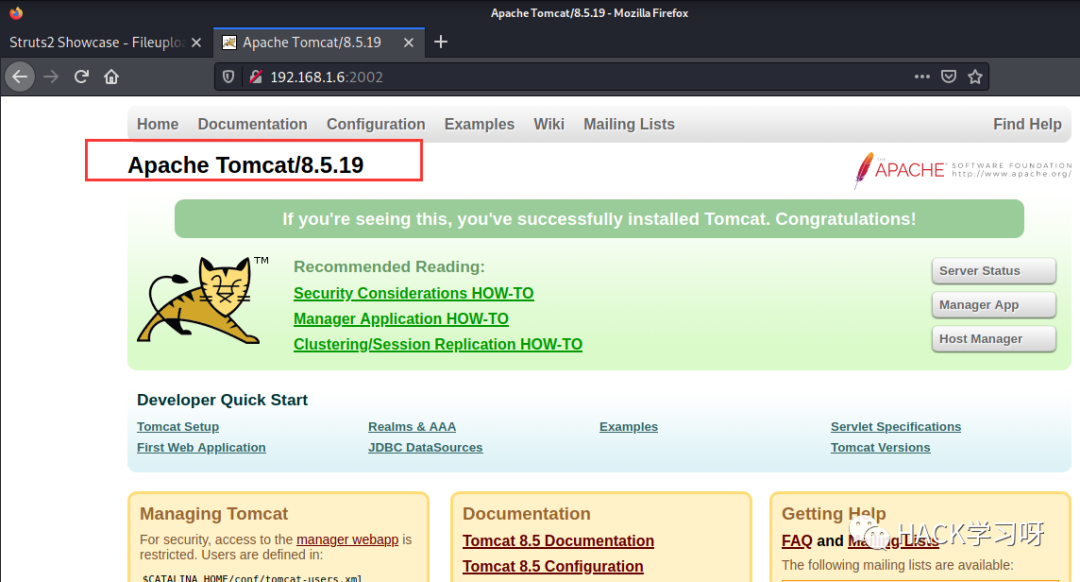The image size is (1080, 582).
Task: Click the Developer Quick Start heading
Action: point(222,400)
